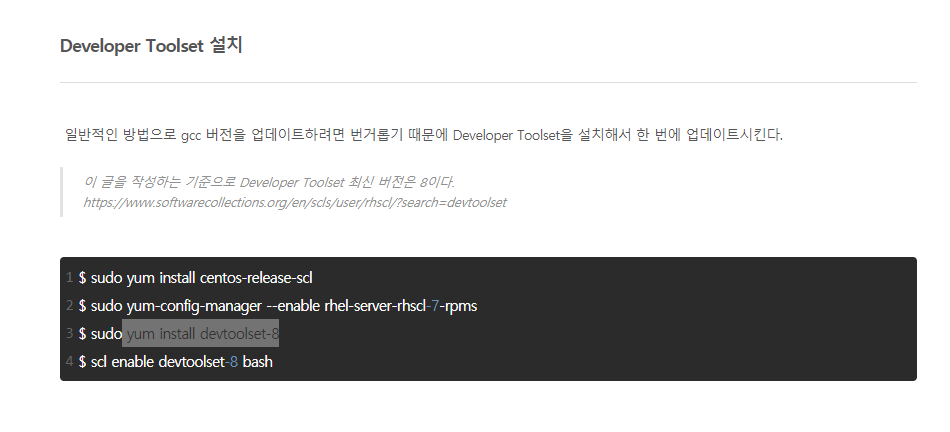Screen dimensions: 950x432
Task: Click rhel-server-rhscl-7-rpms repository name
Action: point(400,305)
